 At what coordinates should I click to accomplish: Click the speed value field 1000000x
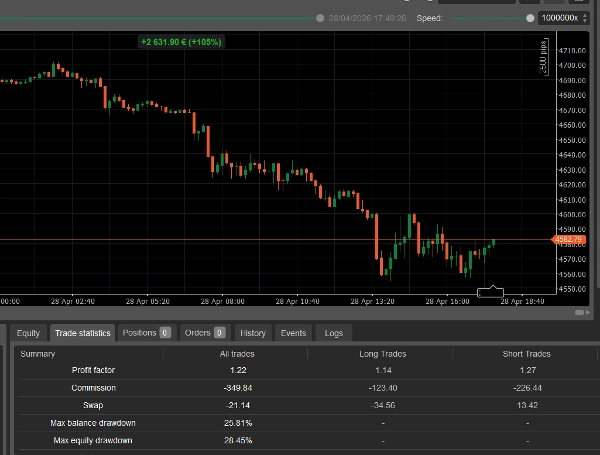coord(559,18)
